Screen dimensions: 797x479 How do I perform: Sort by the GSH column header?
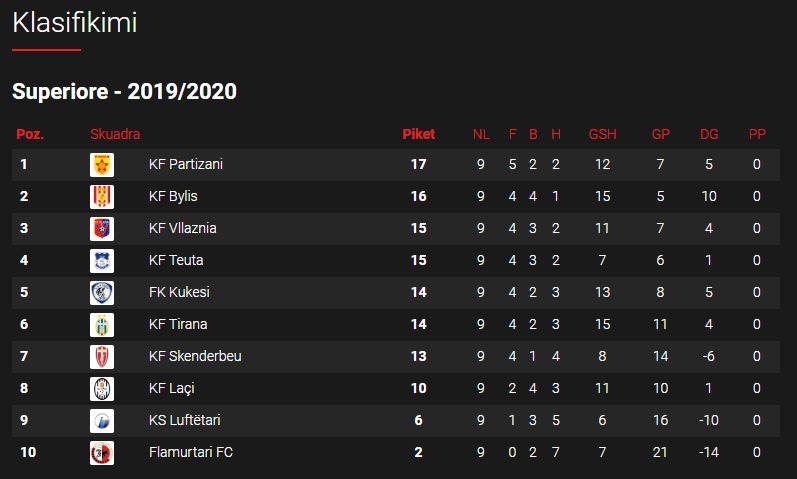602,134
